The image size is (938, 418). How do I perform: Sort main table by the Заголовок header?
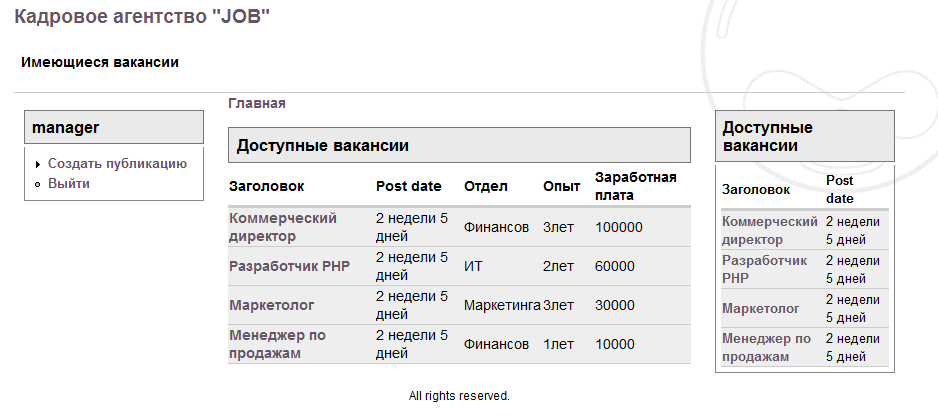click(266, 187)
